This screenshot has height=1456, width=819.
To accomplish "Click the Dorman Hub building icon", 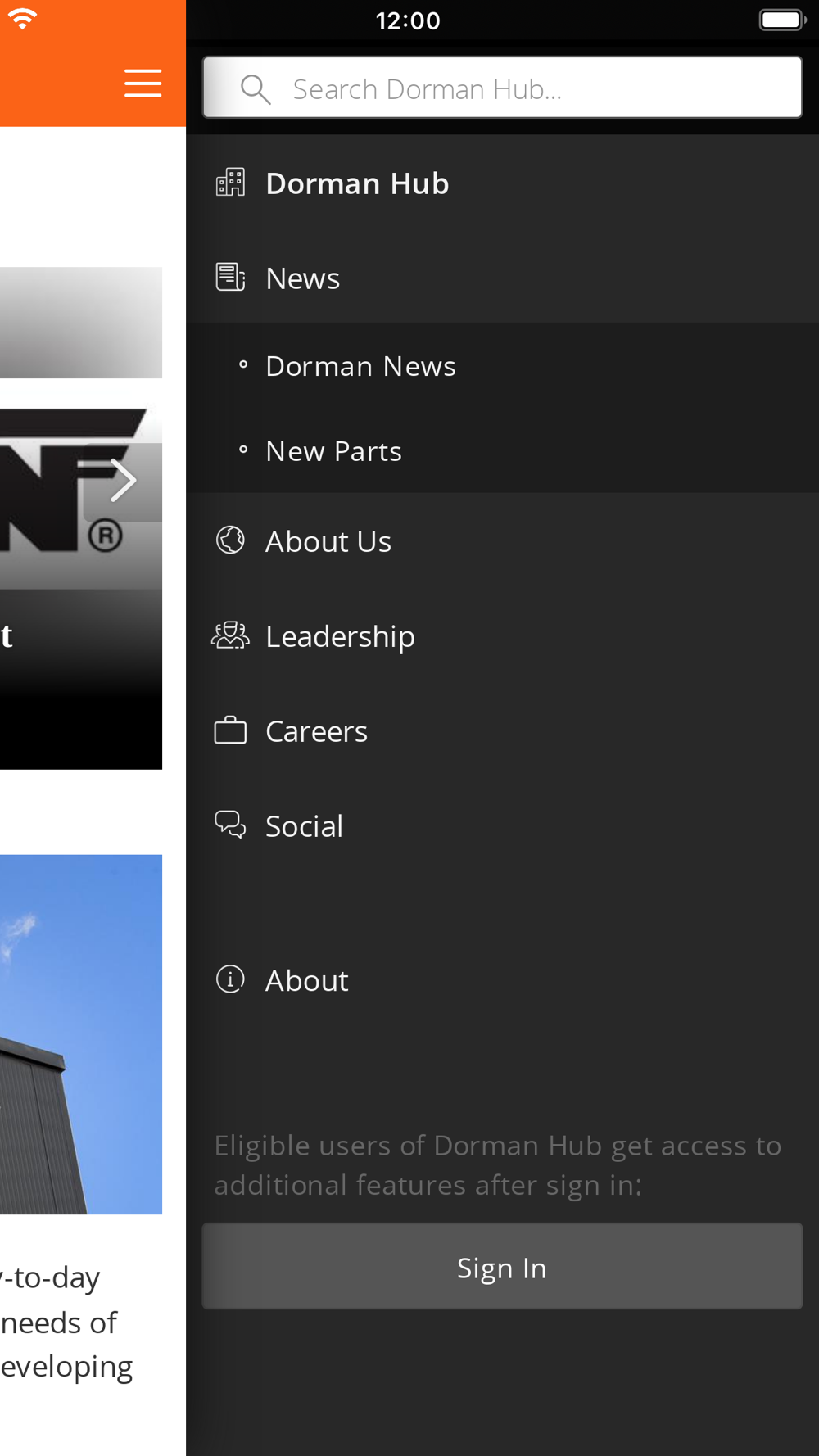I will click(x=230, y=183).
